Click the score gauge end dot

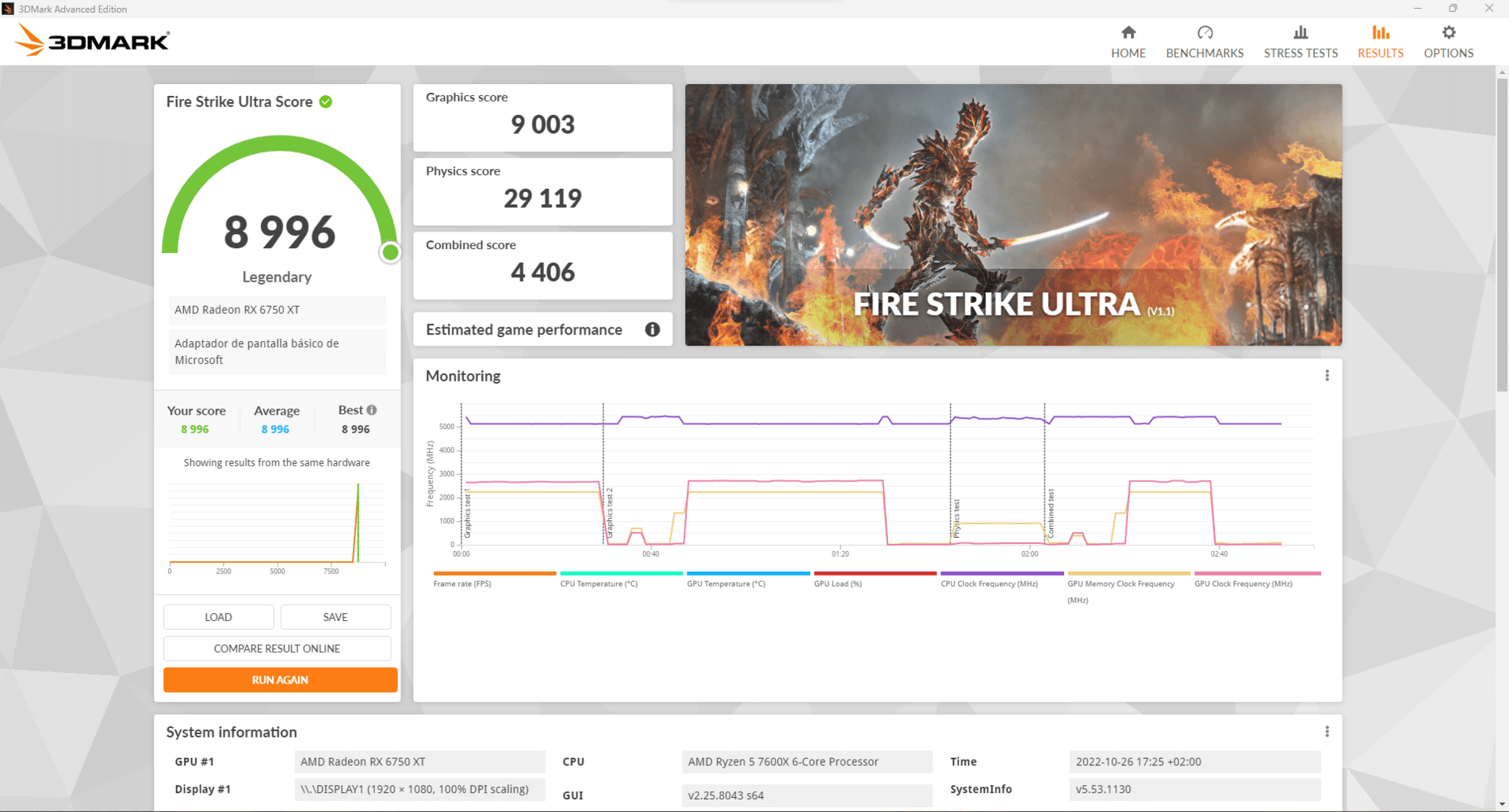390,252
